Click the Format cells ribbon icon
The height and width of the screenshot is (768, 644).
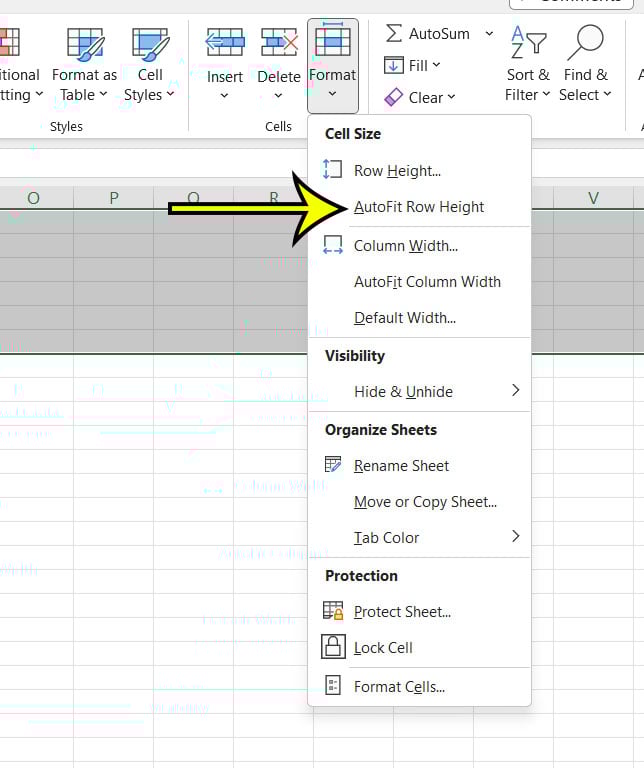pos(333,40)
